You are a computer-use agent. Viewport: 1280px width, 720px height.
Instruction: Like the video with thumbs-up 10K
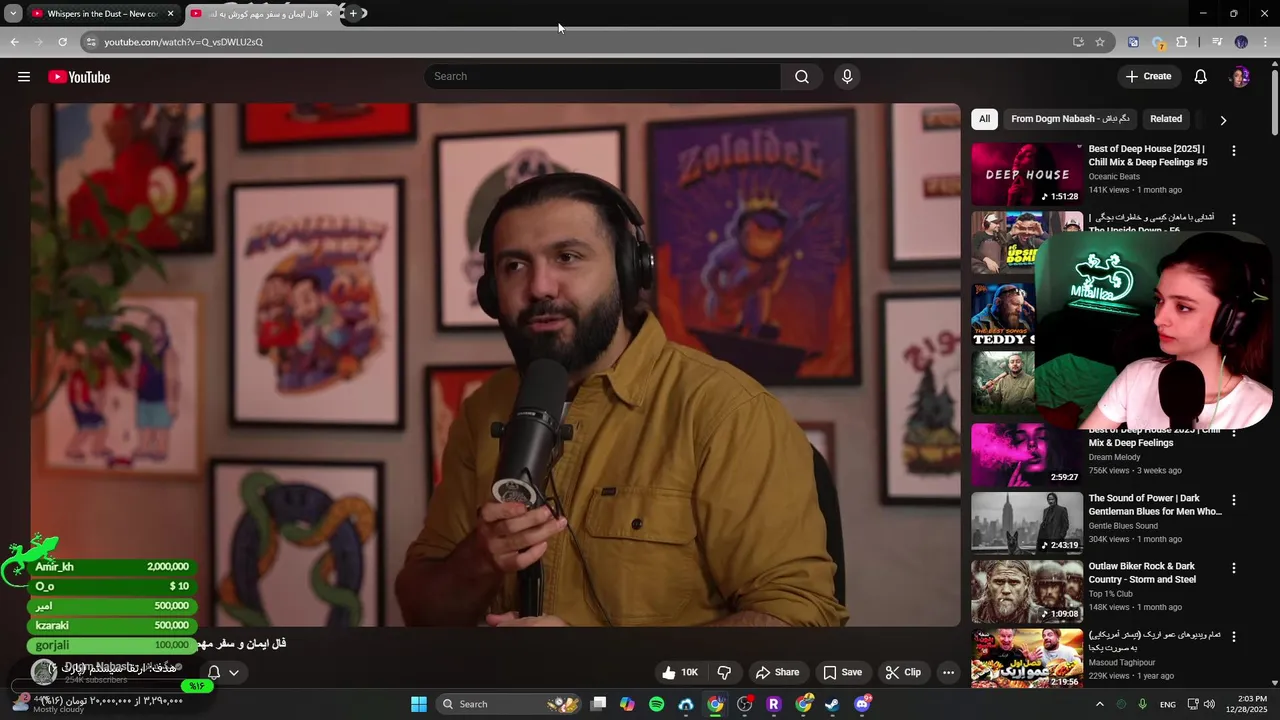pyautogui.click(x=680, y=673)
